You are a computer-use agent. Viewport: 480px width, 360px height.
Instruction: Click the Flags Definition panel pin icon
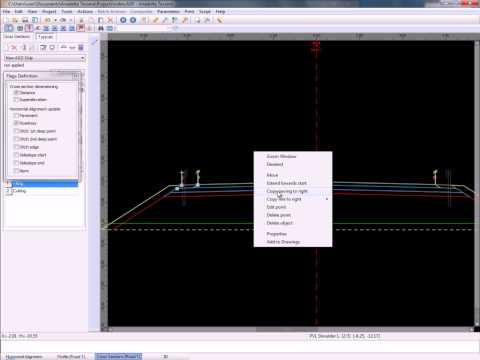76,76
